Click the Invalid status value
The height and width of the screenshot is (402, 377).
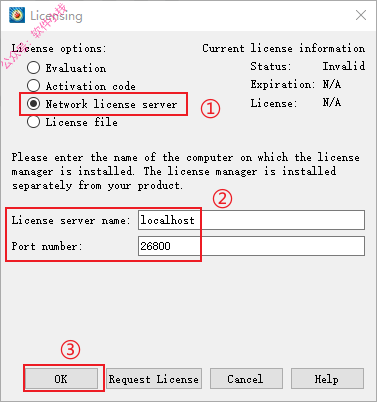(344, 66)
